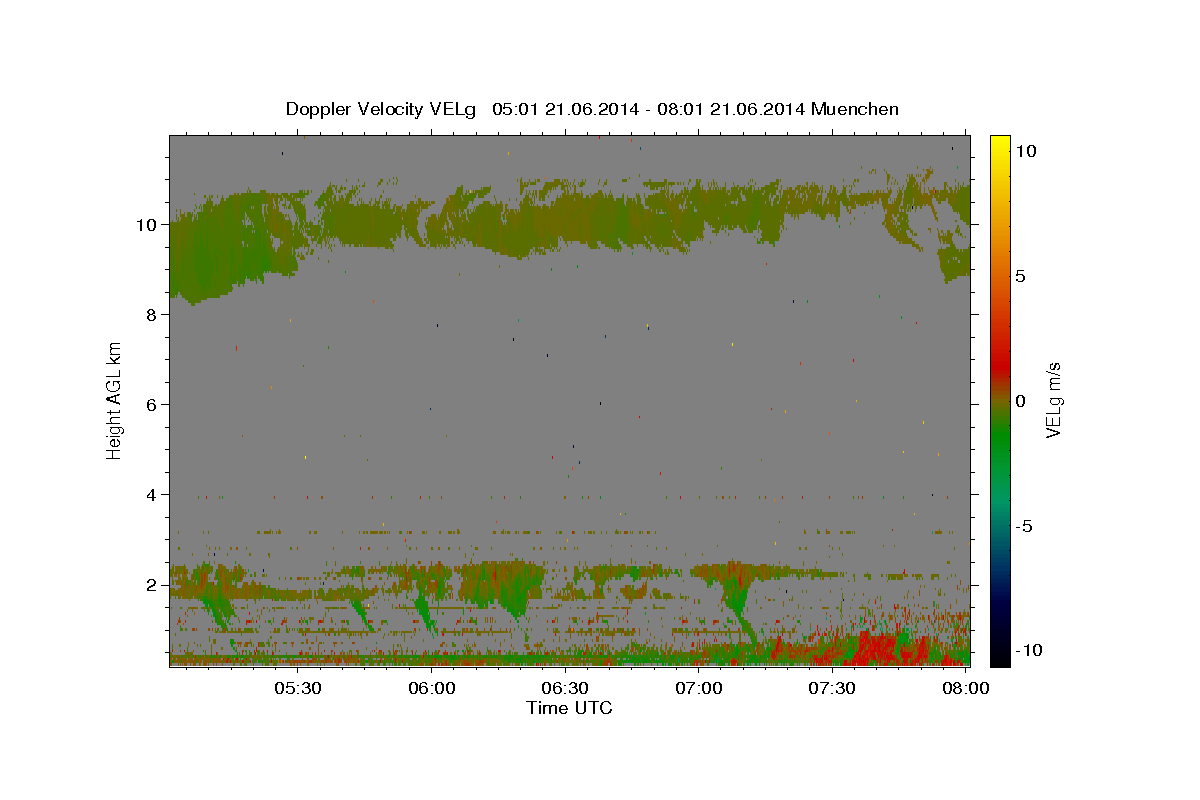Click the height axis label 4
Image resolution: width=1200 pixels, height=800 pixels.
[153, 495]
